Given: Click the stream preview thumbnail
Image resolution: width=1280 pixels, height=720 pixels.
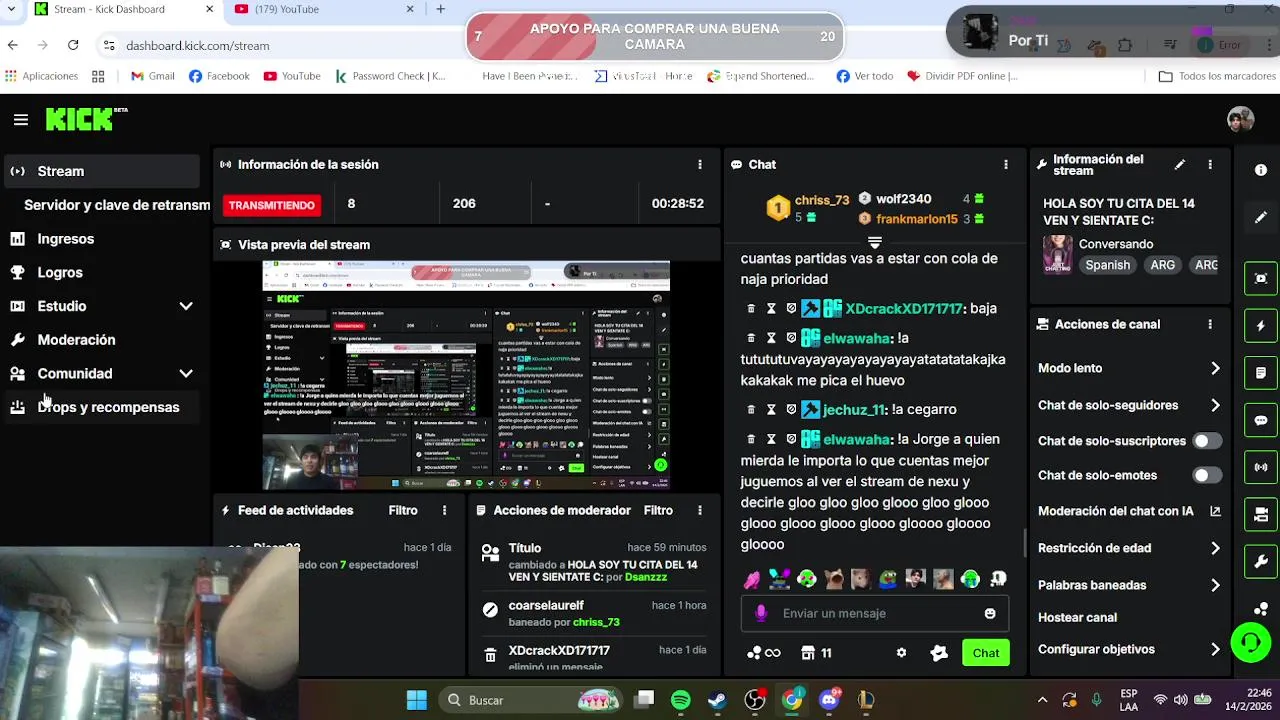Looking at the screenshot, I should pyautogui.click(x=466, y=375).
